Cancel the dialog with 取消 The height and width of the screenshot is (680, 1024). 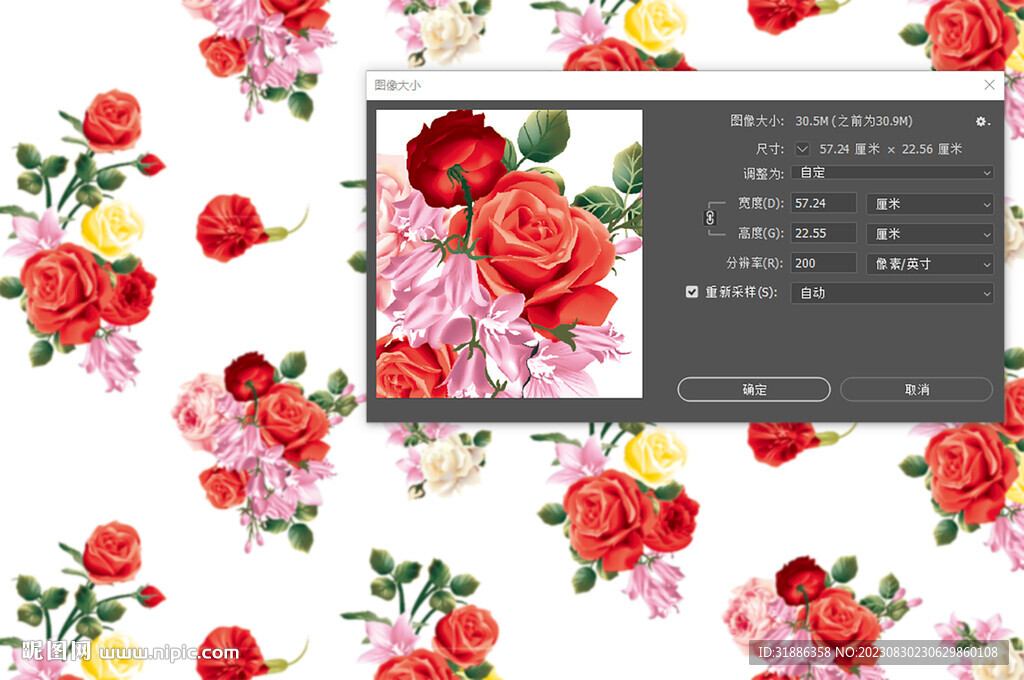[x=916, y=389]
